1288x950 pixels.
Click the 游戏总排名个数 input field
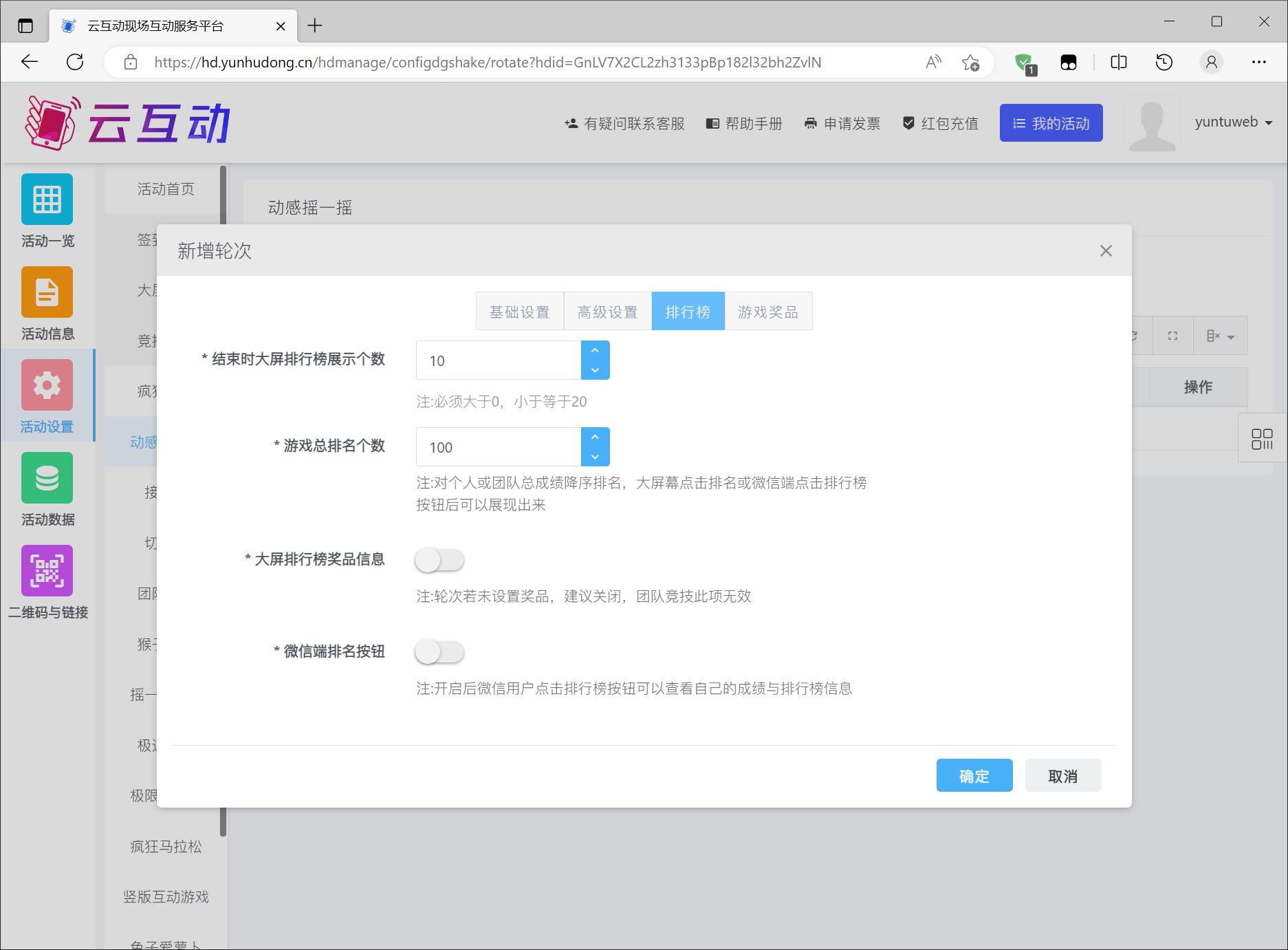click(x=499, y=447)
